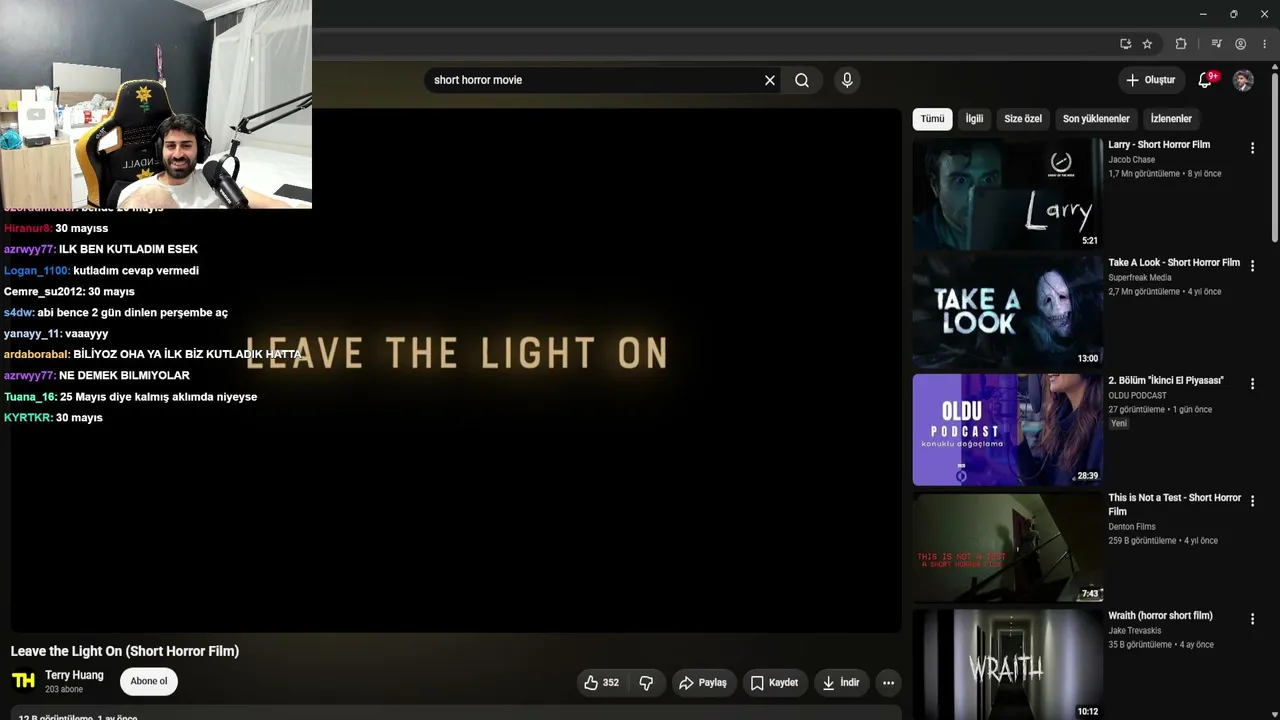The image size is (1280, 720).
Task: Open title 2. Bölüm "İkinci El Piyasası"
Action: click(x=1166, y=381)
